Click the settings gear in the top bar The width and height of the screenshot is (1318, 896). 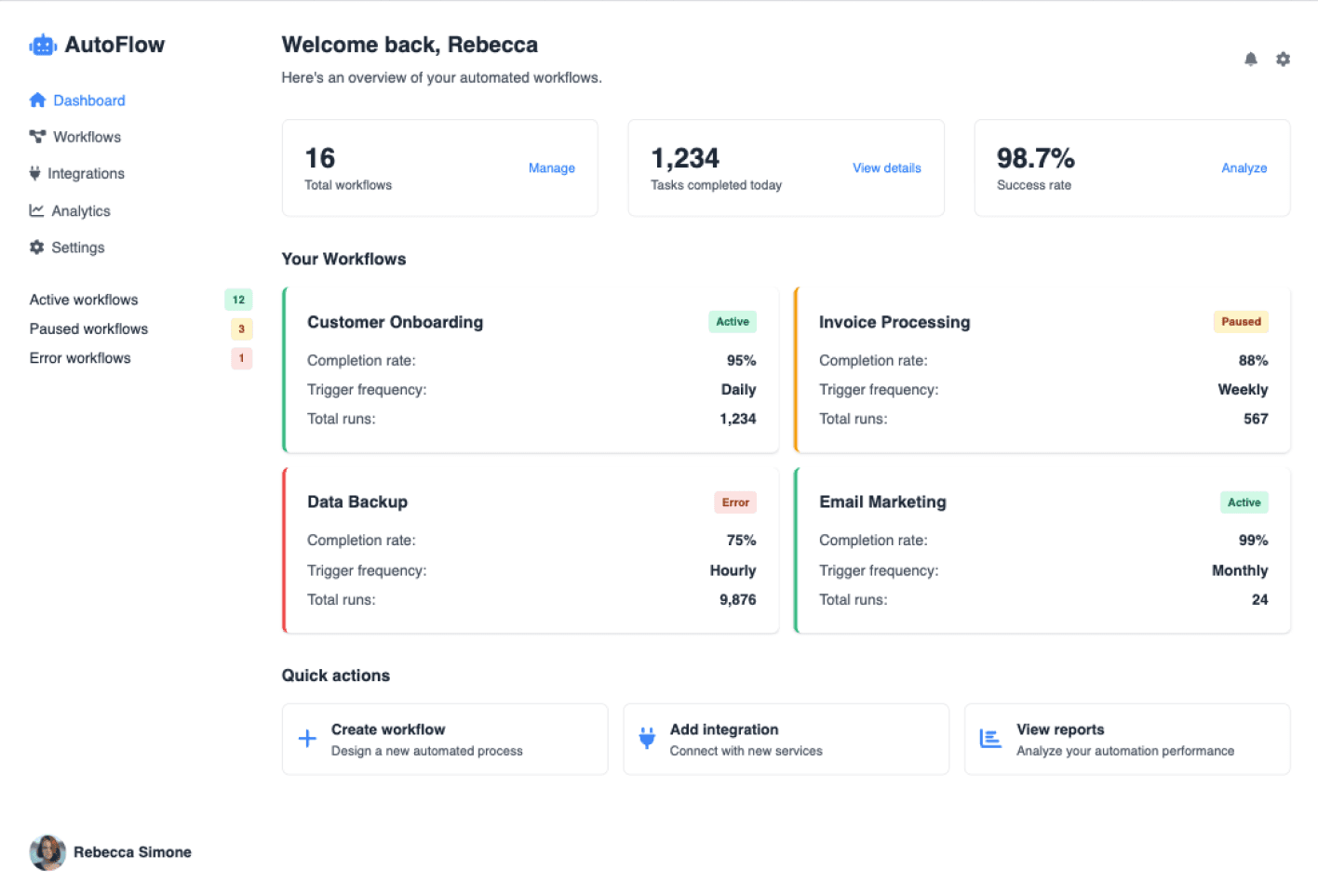(x=1284, y=59)
